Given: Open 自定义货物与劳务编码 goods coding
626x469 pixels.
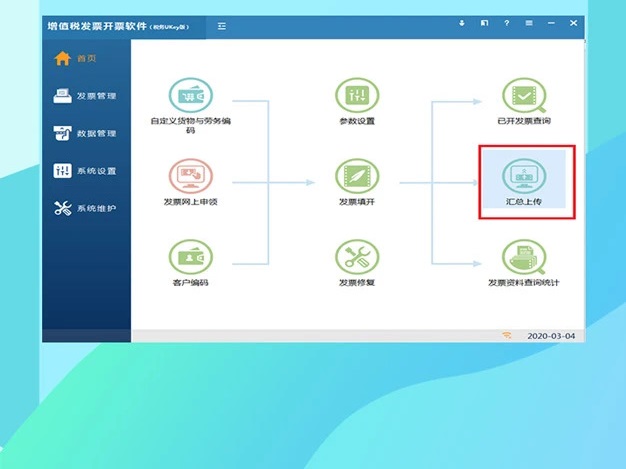Looking at the screenshot, I should coord(190,96).
